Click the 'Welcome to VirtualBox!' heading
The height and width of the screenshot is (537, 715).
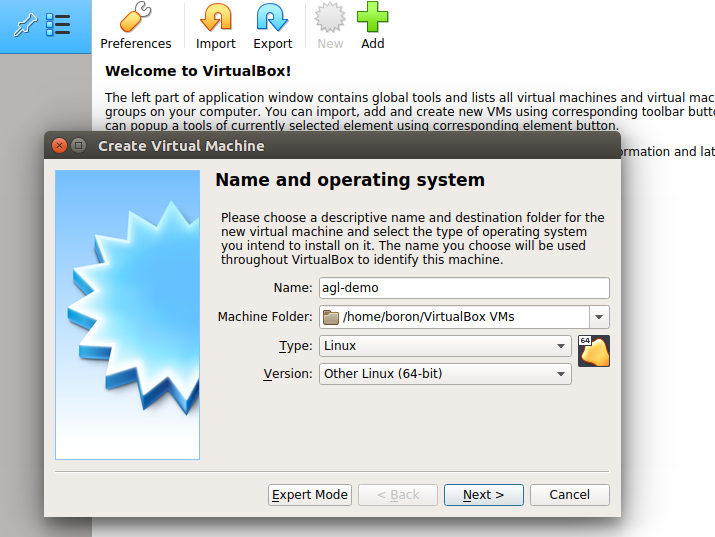pos(198,71)
